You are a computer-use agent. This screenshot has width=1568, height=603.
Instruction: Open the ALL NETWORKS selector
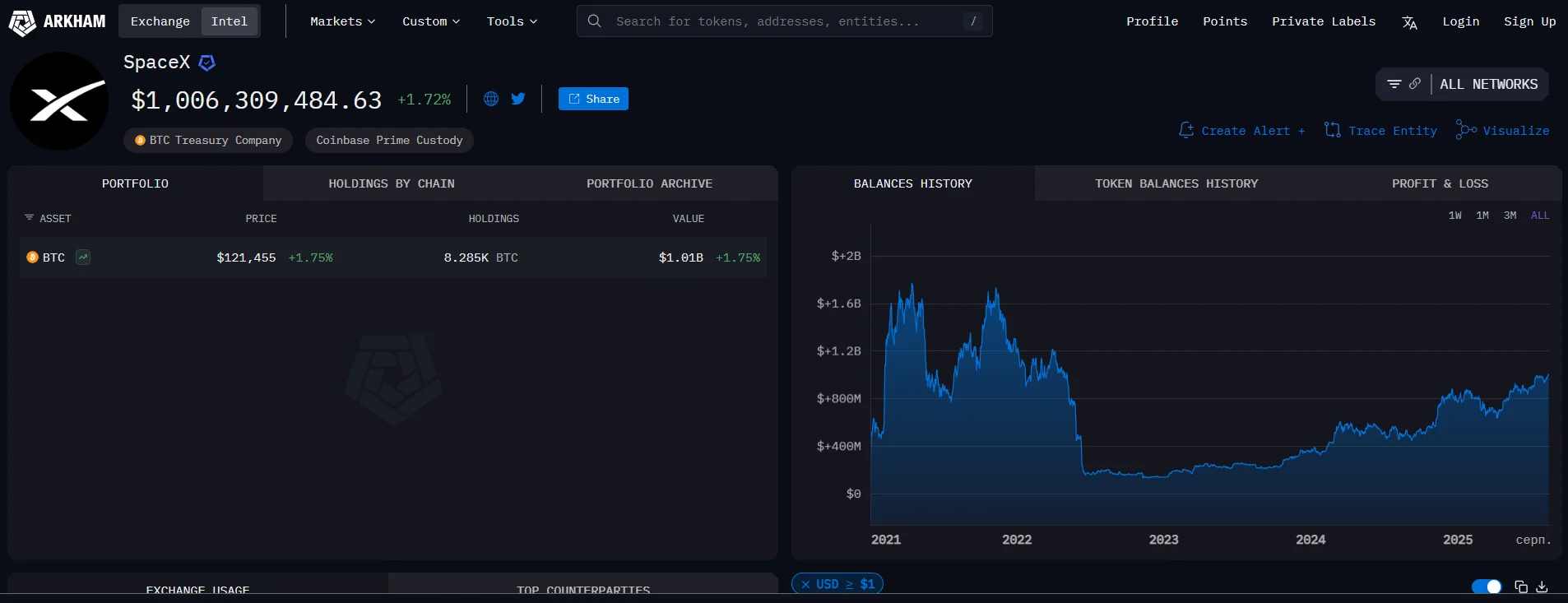coord(1488,84)
